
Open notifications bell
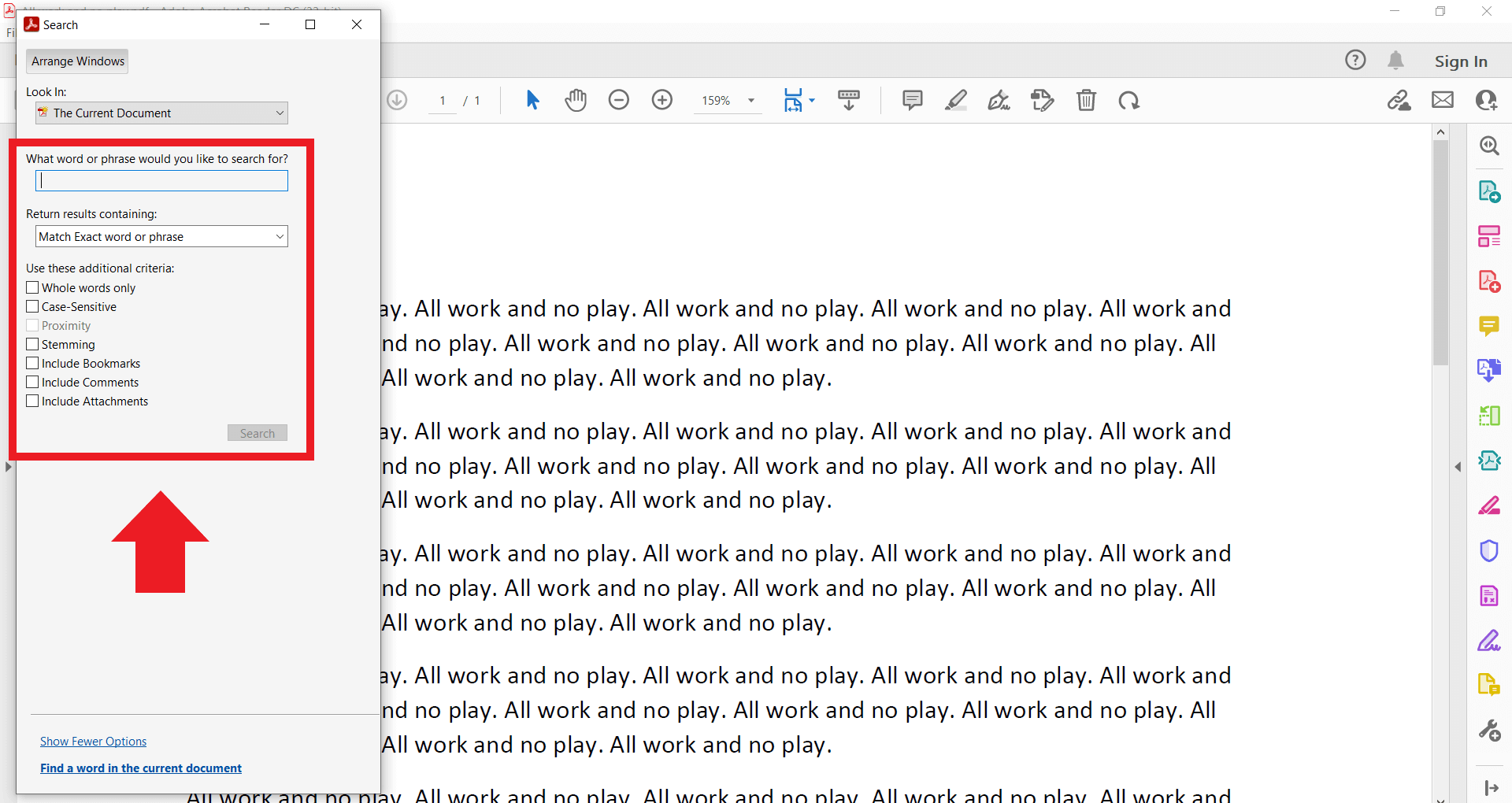(x=1396, y=60)
